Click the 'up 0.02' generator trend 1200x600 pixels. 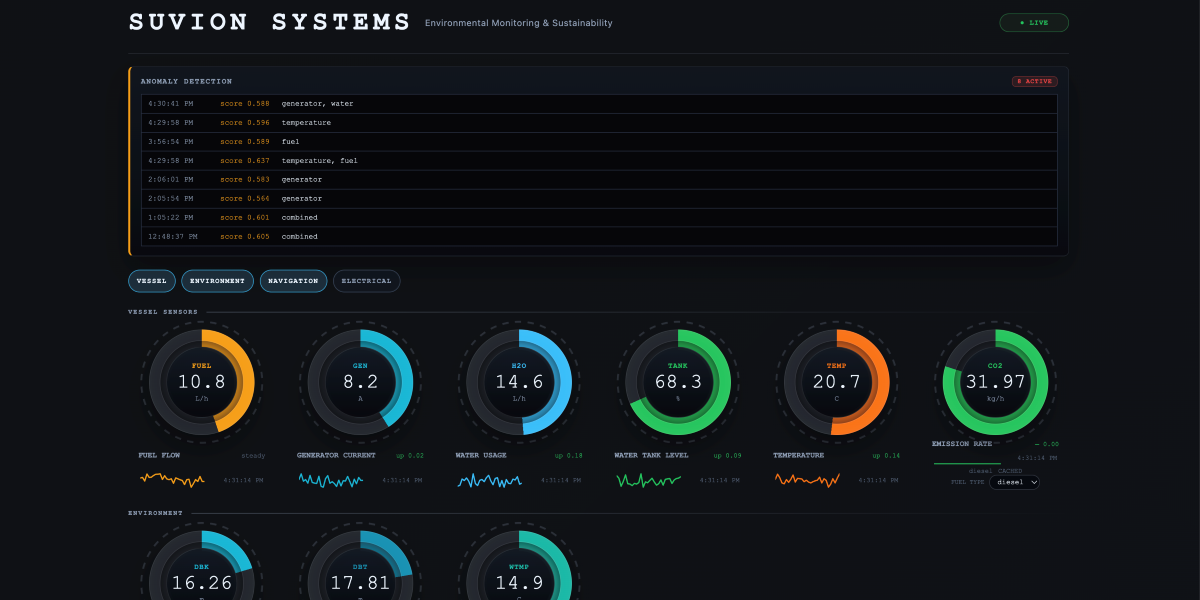click(x=410, y=456)
